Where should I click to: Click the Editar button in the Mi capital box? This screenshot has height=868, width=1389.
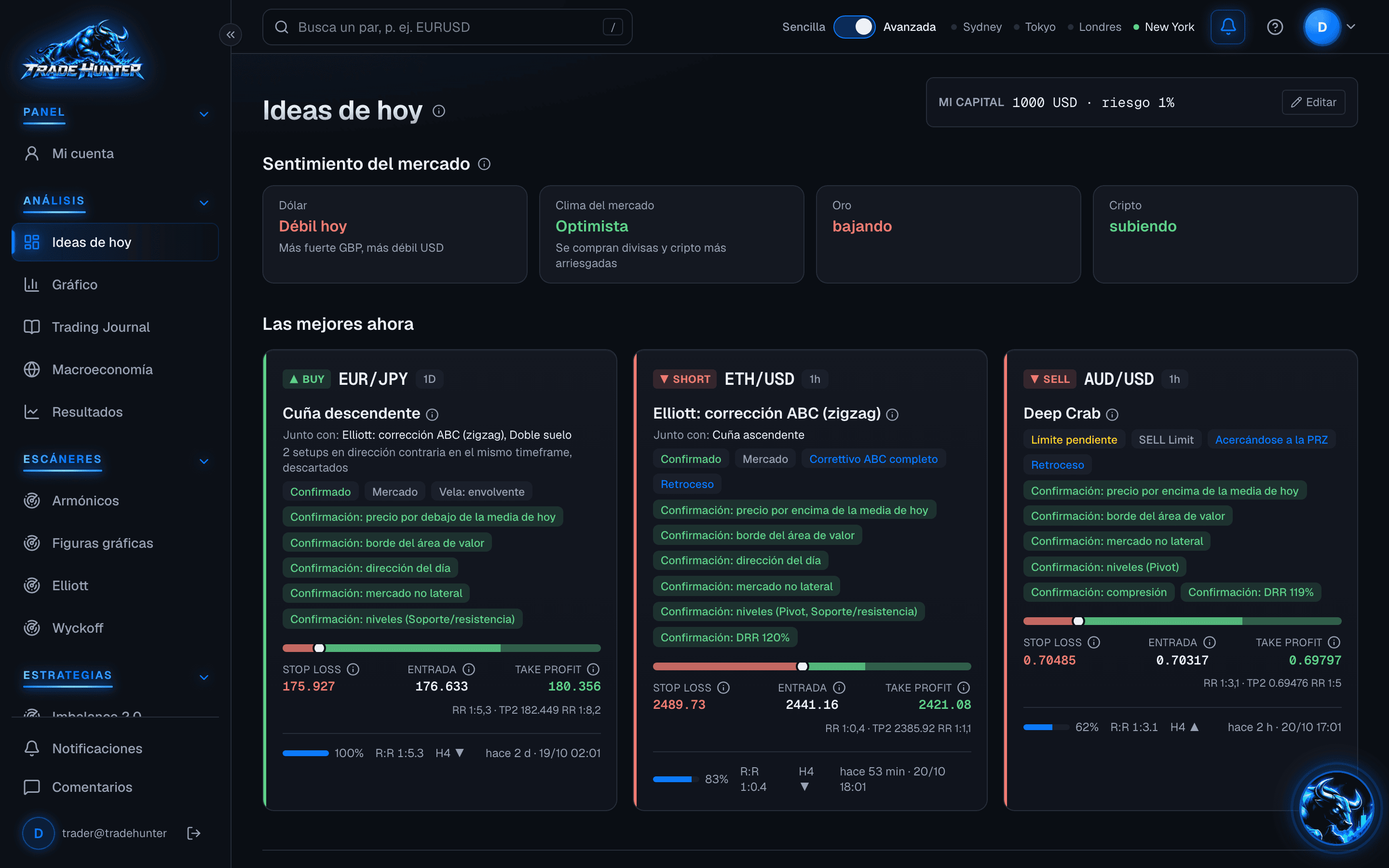click(1313, 102)
